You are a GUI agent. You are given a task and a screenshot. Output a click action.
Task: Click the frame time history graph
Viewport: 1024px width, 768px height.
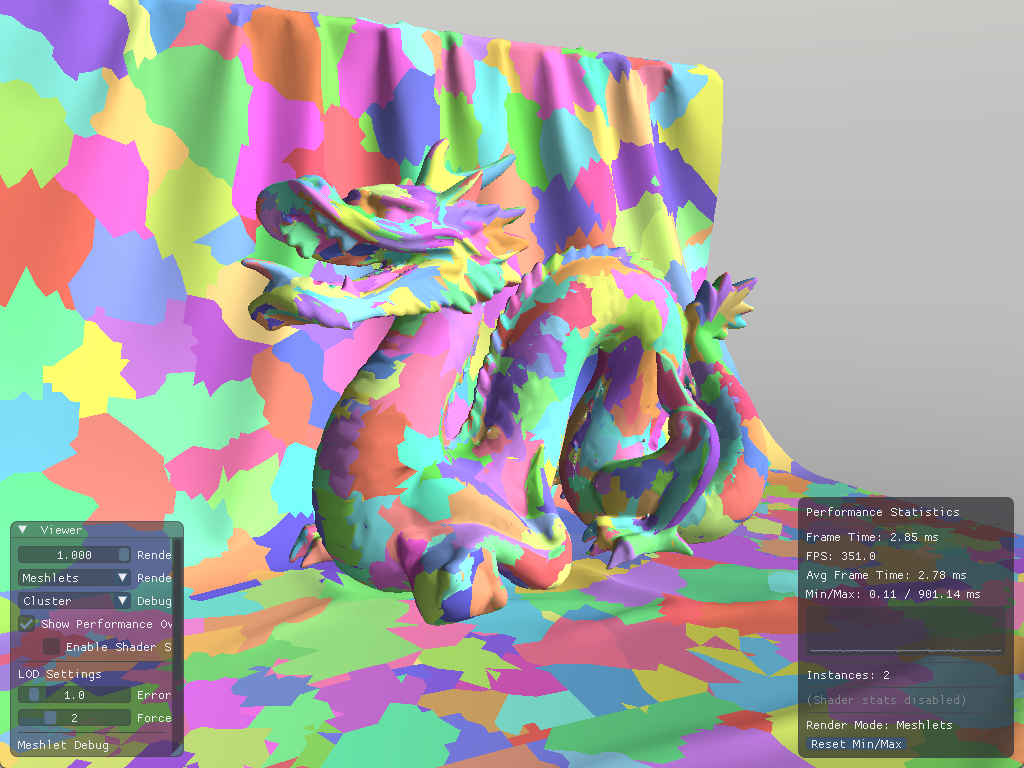point(906,632)
